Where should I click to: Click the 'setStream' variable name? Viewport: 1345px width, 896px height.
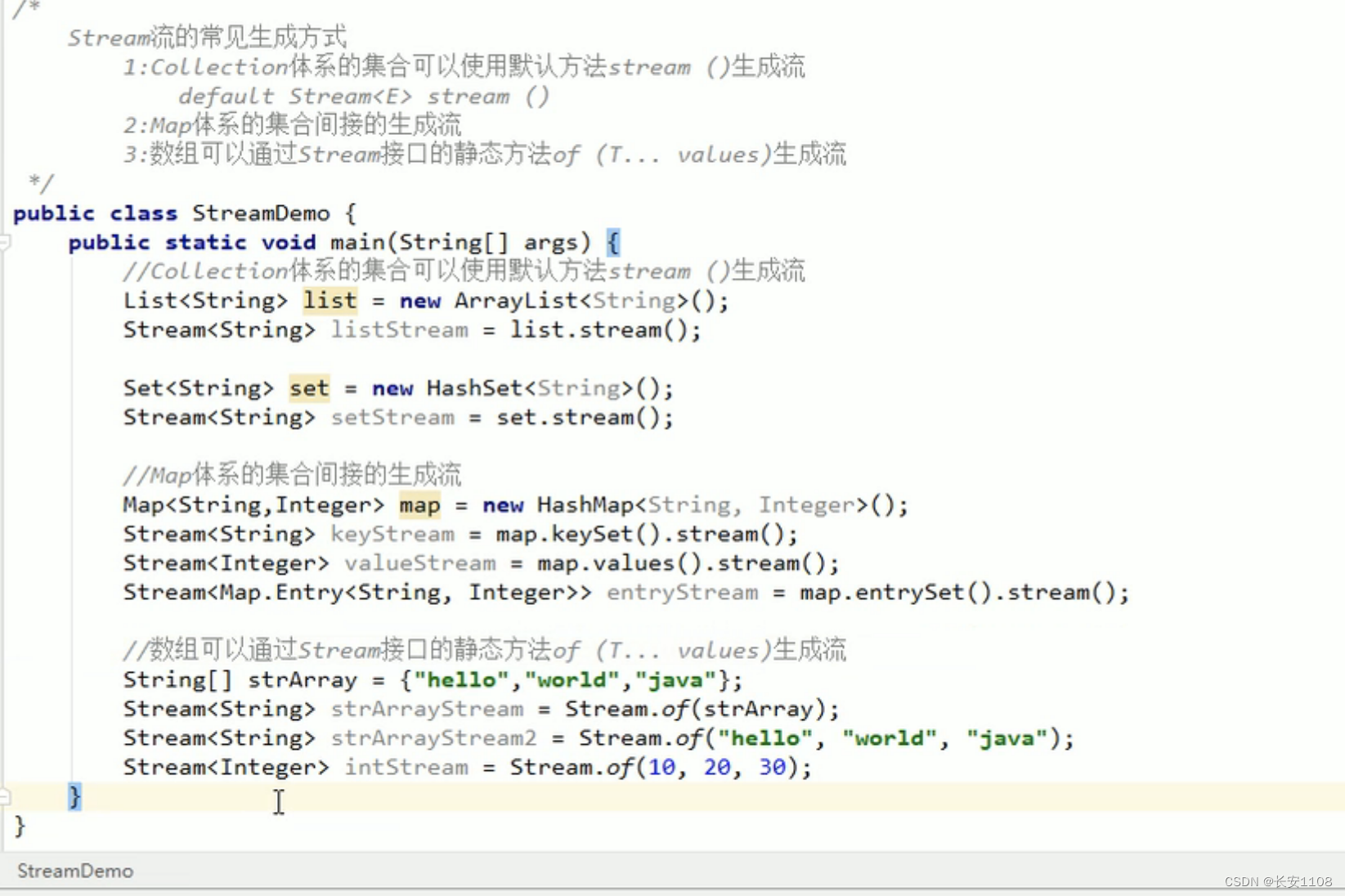(x=392, y=418)
